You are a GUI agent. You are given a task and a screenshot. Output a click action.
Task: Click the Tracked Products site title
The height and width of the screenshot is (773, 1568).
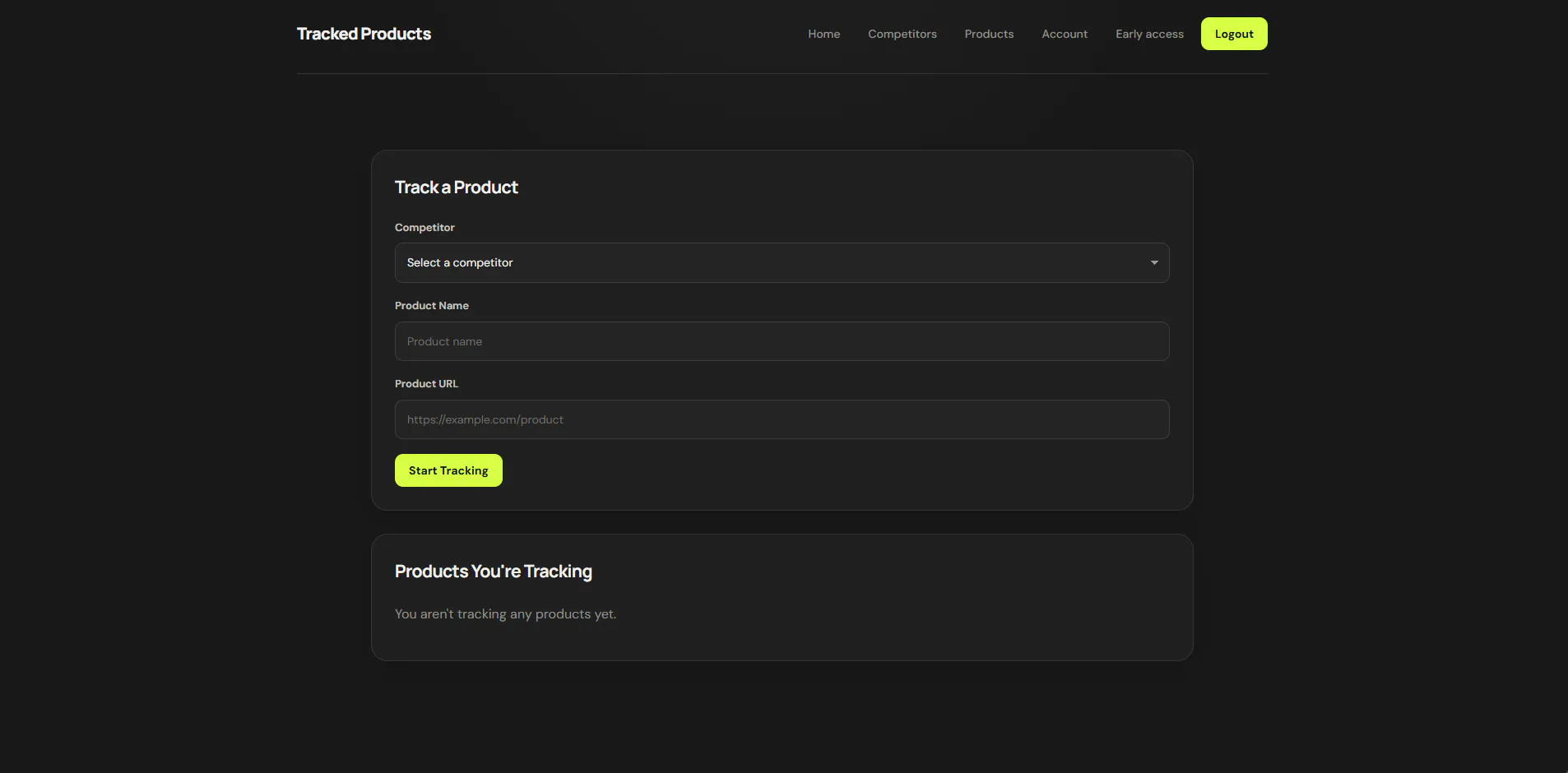point(364,34)
